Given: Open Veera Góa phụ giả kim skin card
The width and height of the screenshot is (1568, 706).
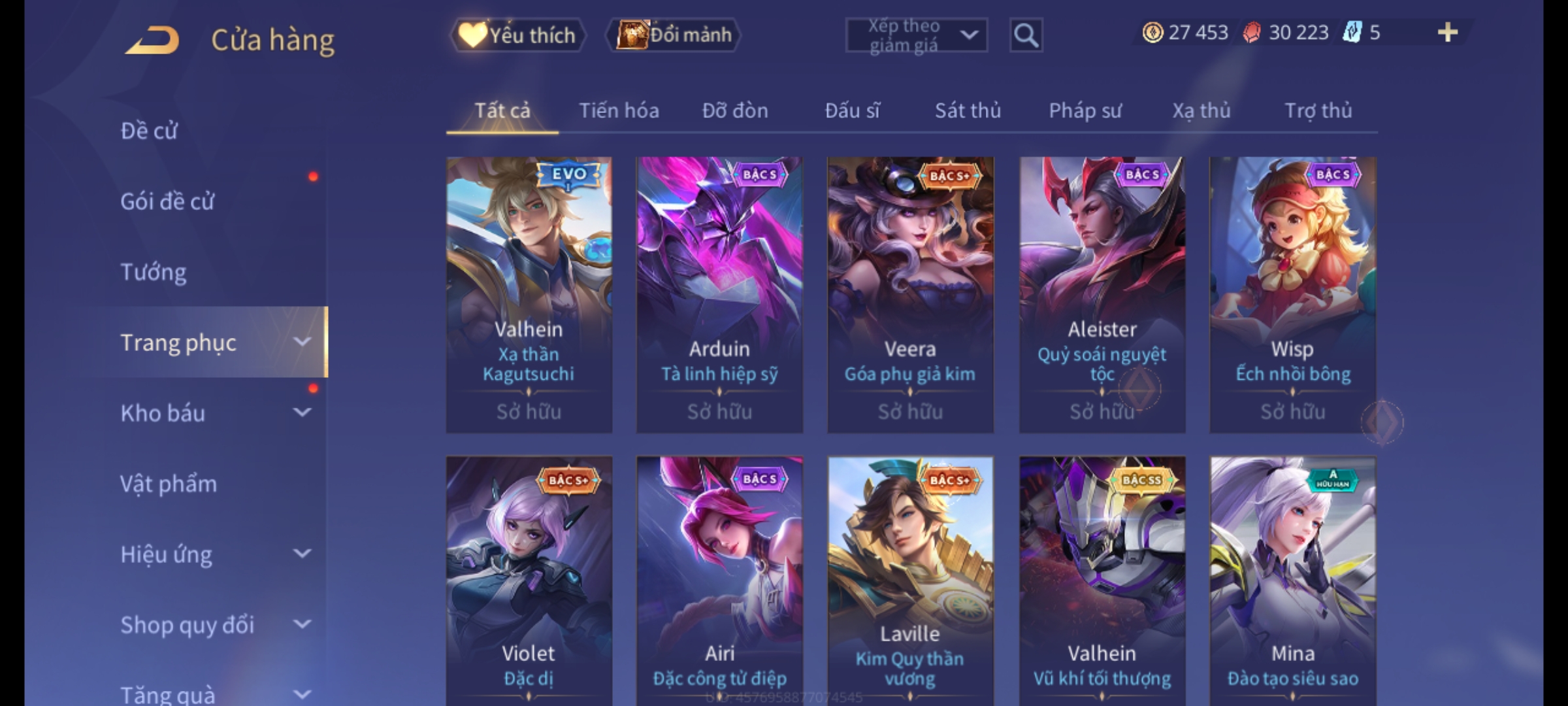Looking at the screenshot, I should point(910,295).
